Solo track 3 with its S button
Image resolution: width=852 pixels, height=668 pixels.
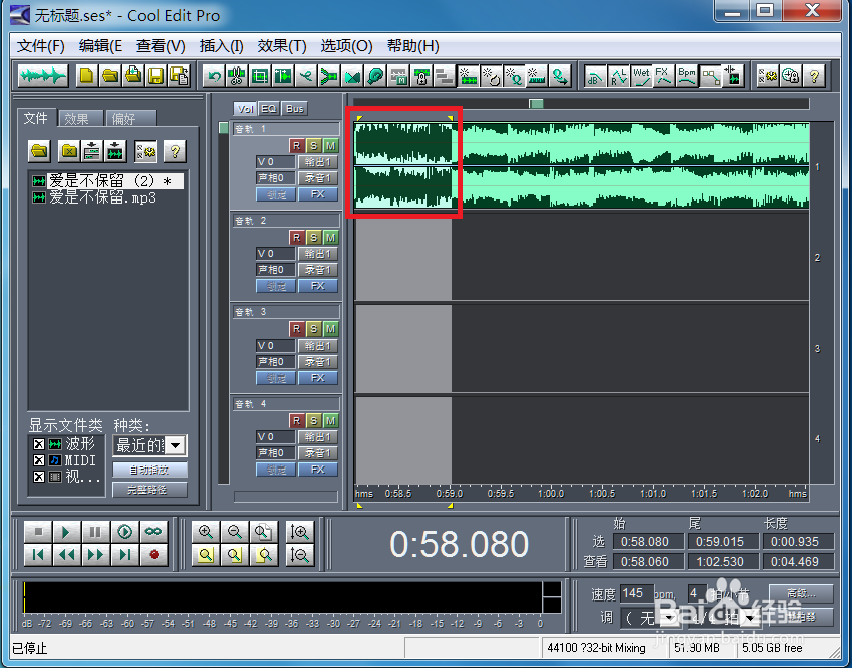(313, 329)
